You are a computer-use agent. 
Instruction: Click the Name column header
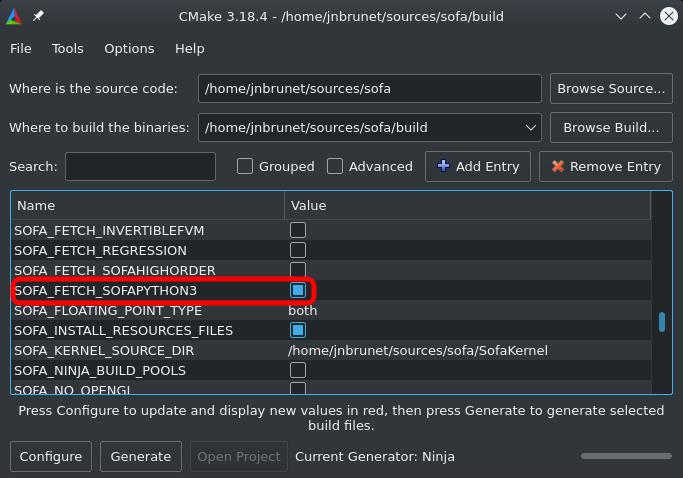coord(148,206)
